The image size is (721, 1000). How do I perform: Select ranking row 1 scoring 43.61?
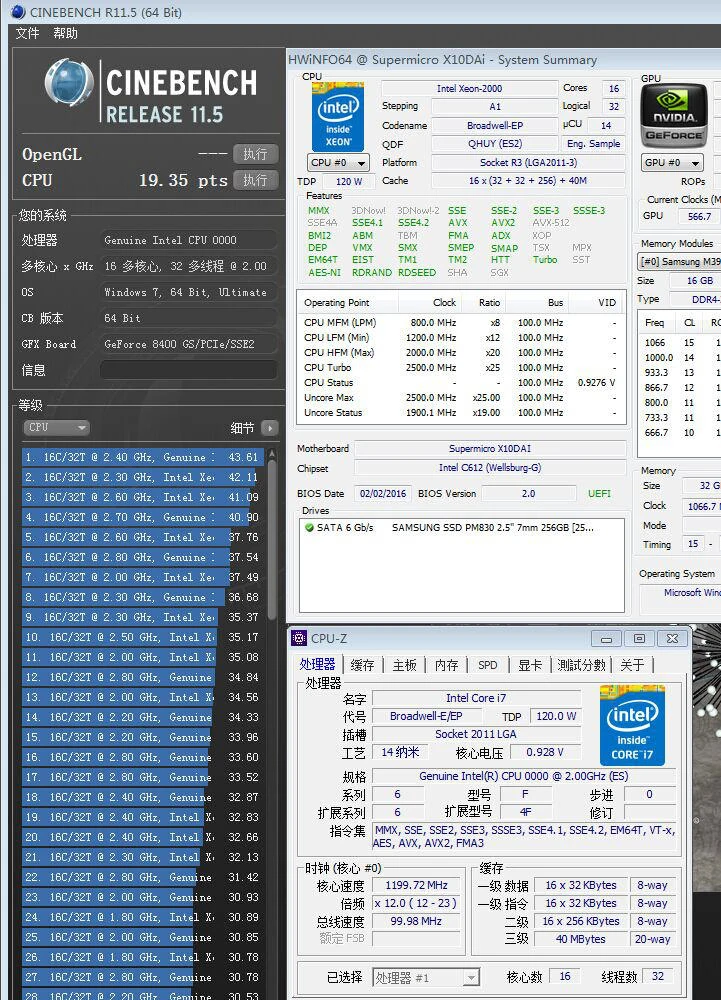coord(142,457)
